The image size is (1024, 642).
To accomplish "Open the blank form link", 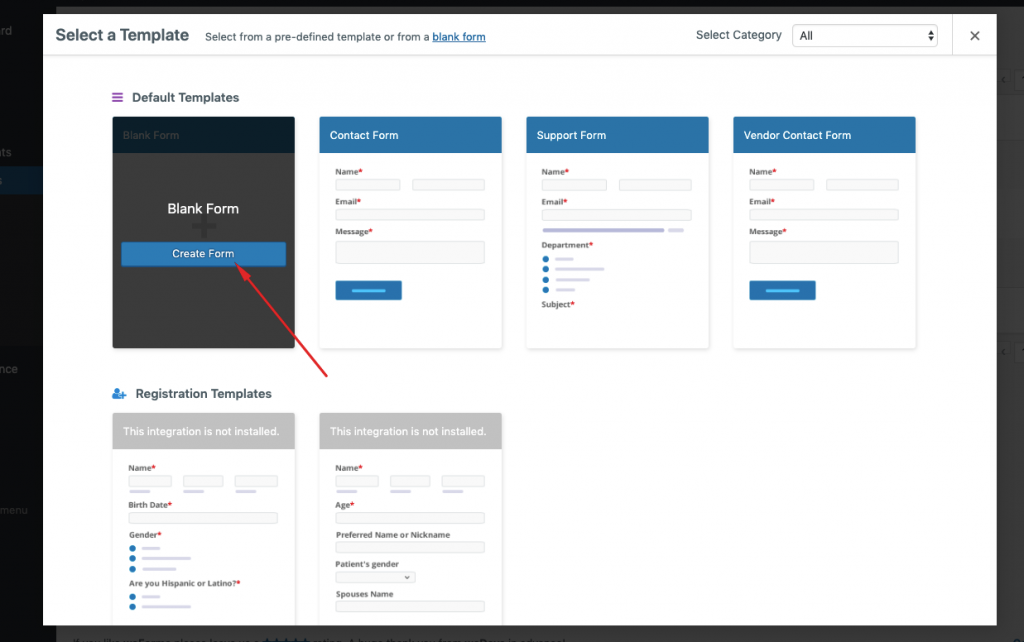I will point(458,37).
